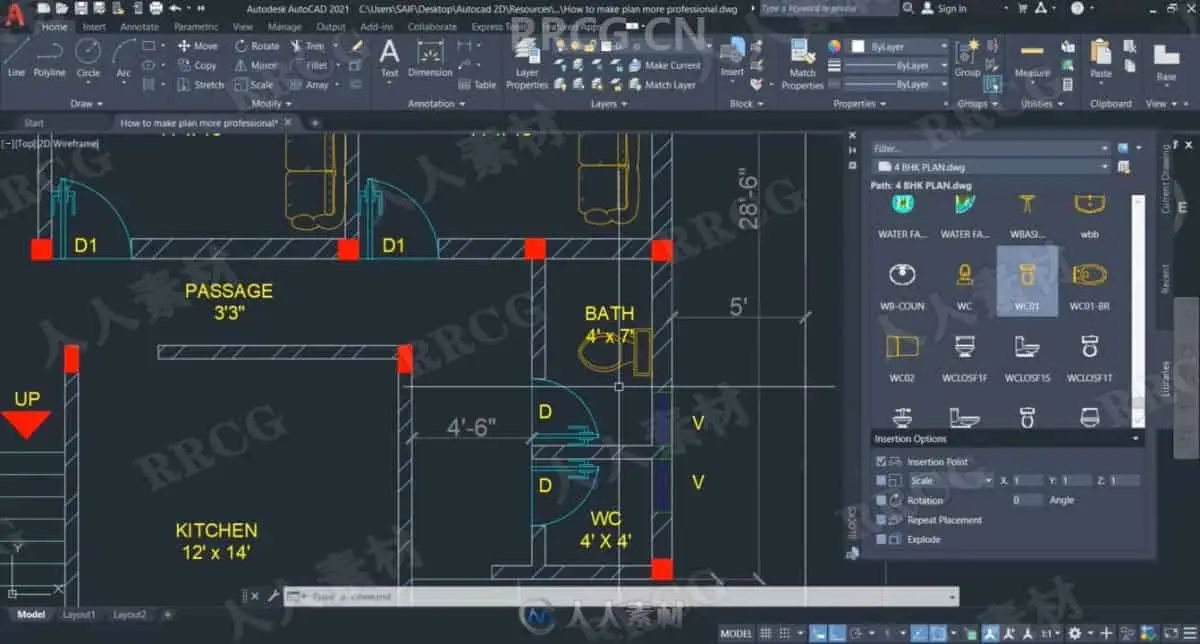The image size is (1200, 644).
Task: Click Sign In
Action: click(945, 8)
